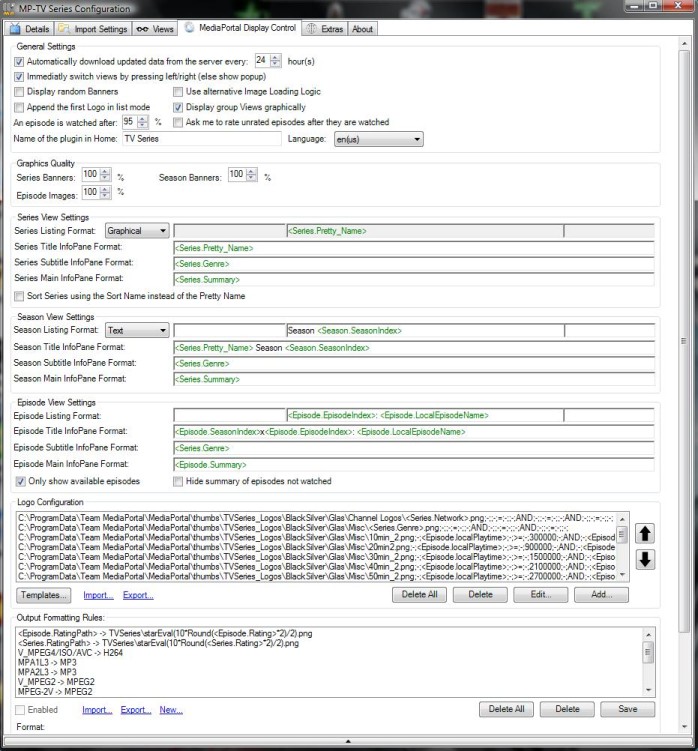Click Delete button for formatting rules
This screenshot has height=751, width=698.
pos(567,709)
